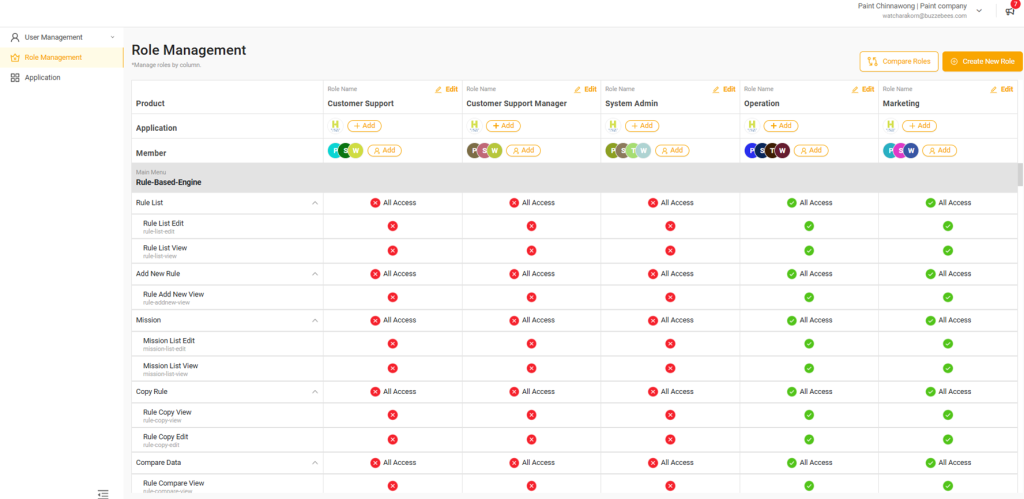This screenshot has width=1024, height=499.
Task: Add application to System Admin role
Action: coord(642,125)
